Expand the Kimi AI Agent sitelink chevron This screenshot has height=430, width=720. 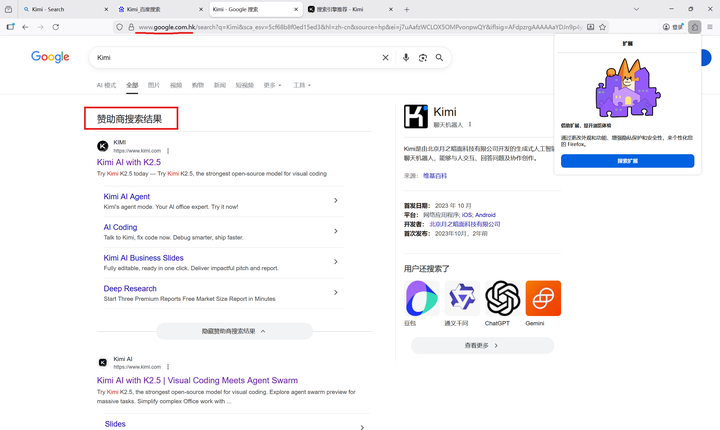[x=336, y=200]
